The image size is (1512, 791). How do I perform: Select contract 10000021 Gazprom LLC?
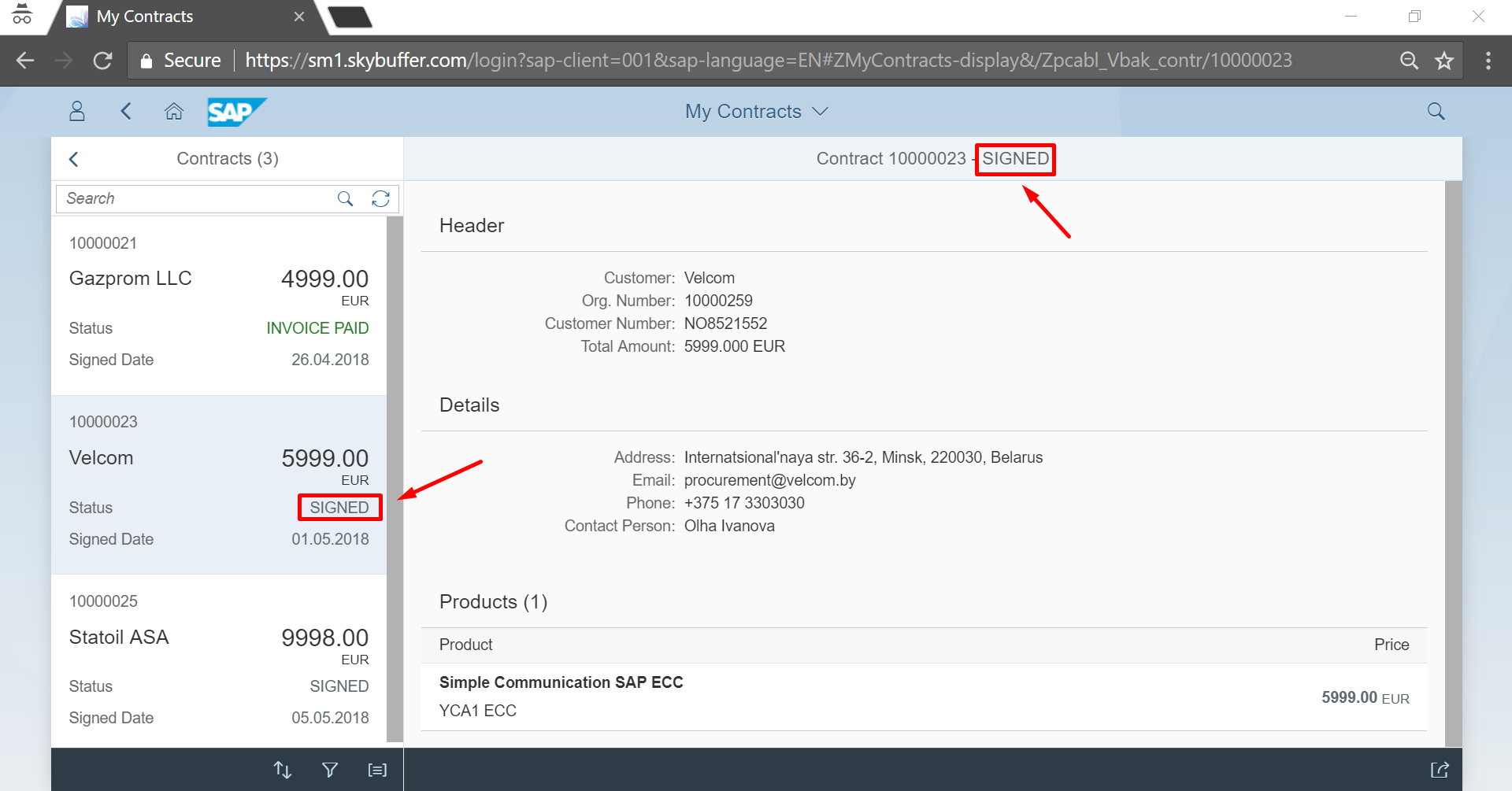219,305
